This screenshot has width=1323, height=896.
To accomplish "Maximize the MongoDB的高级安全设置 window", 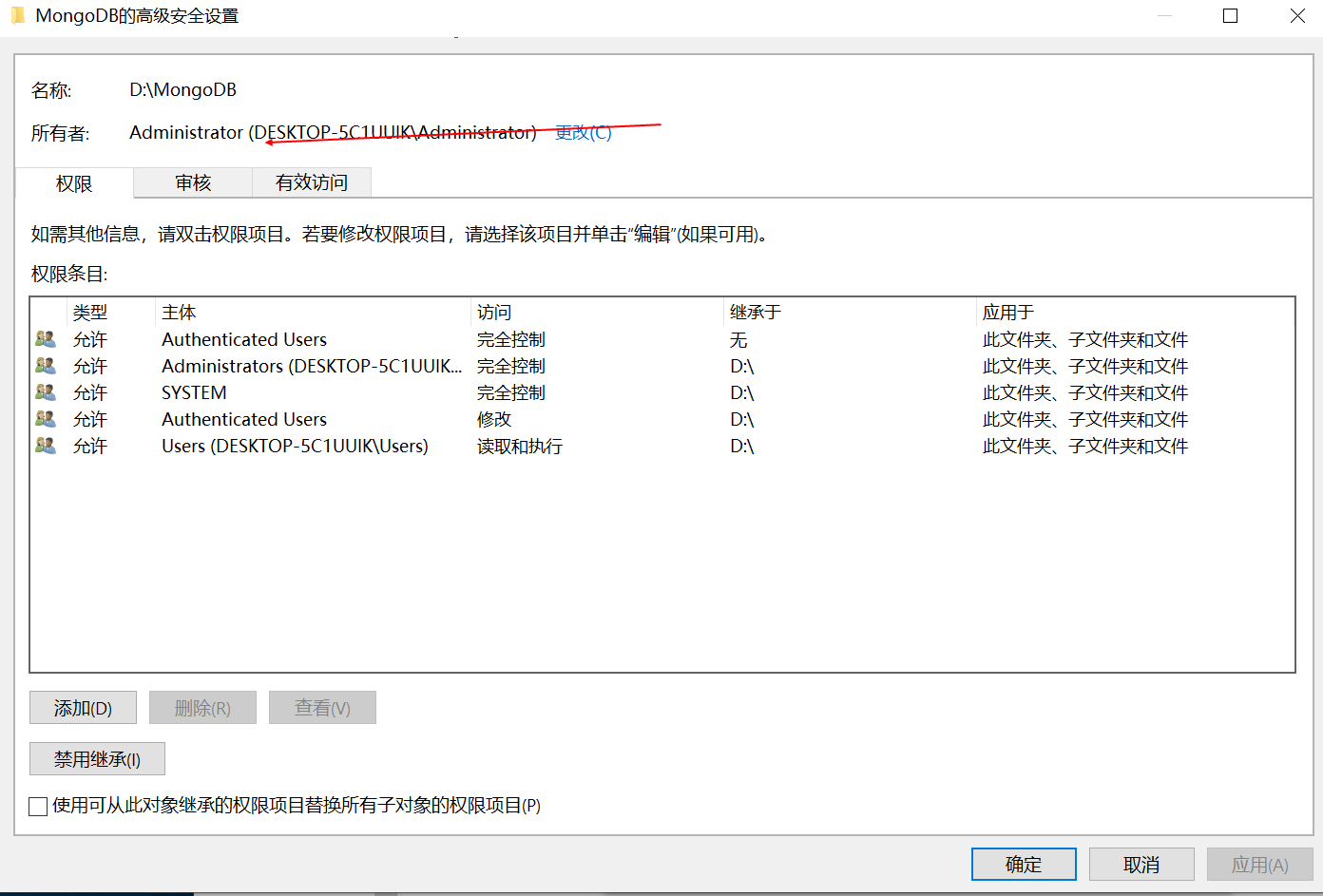I will (1230, 16).
